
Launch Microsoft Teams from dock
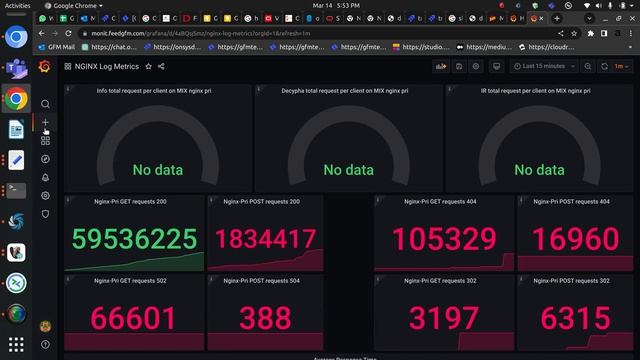tap(16, 68)
